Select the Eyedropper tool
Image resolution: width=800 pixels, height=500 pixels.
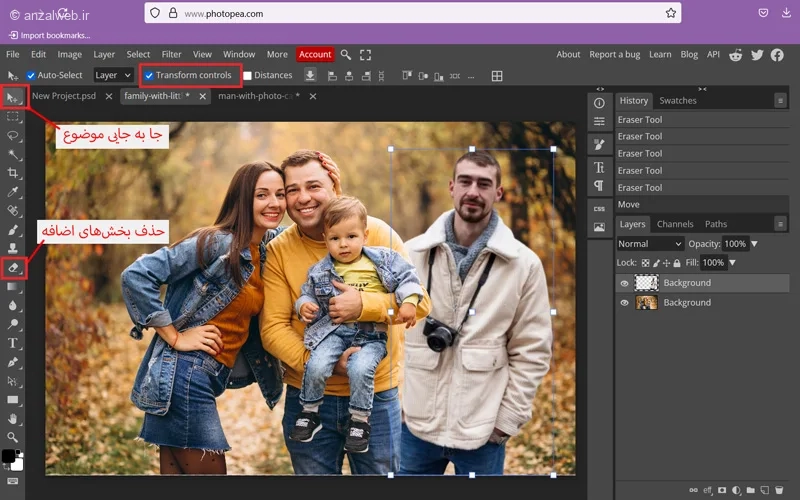tap(13, 192)
